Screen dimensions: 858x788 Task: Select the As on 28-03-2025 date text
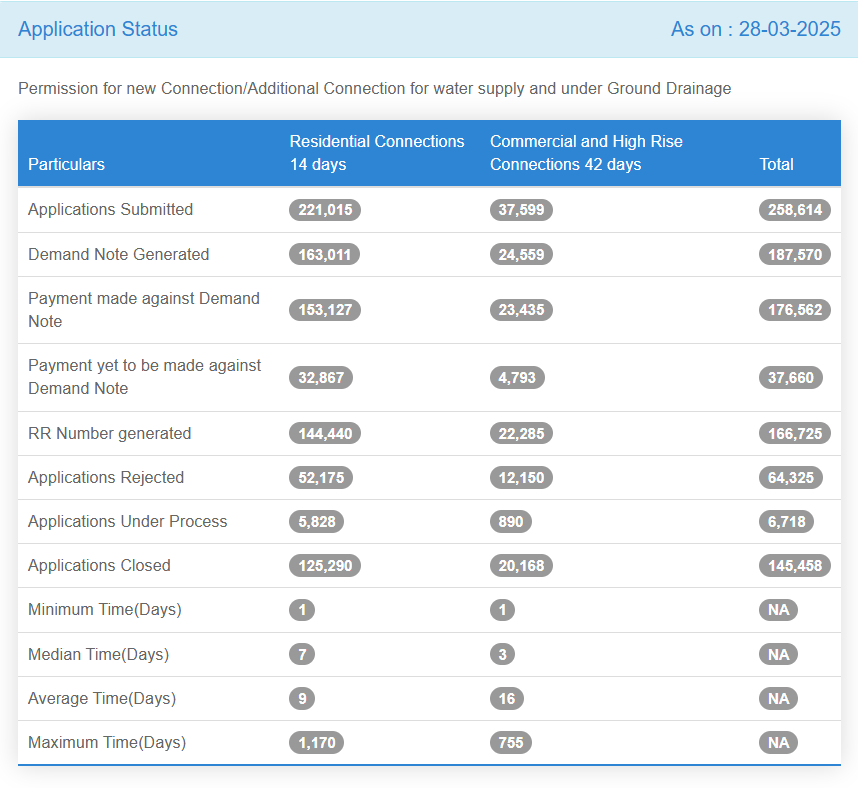coord(755,29)
